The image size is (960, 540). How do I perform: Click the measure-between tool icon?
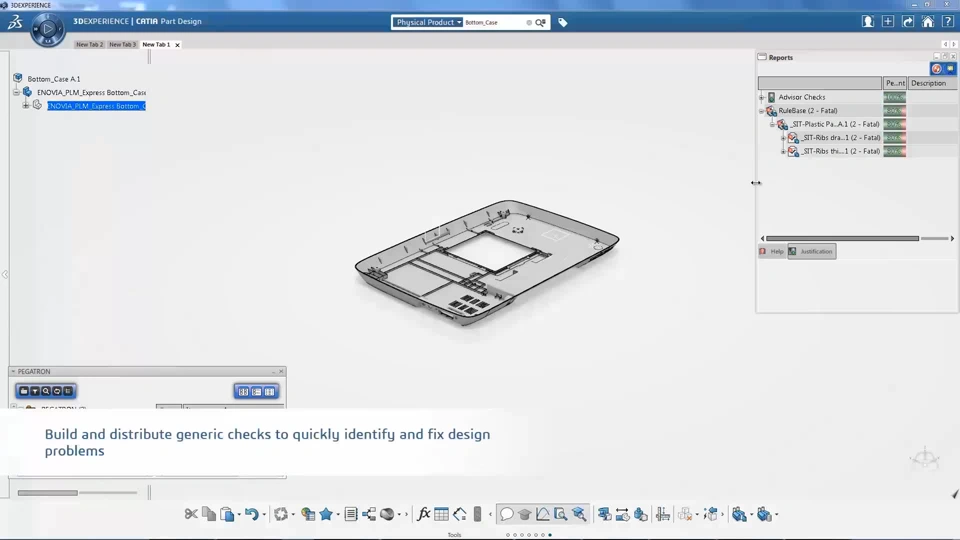(x=622, y=514)
